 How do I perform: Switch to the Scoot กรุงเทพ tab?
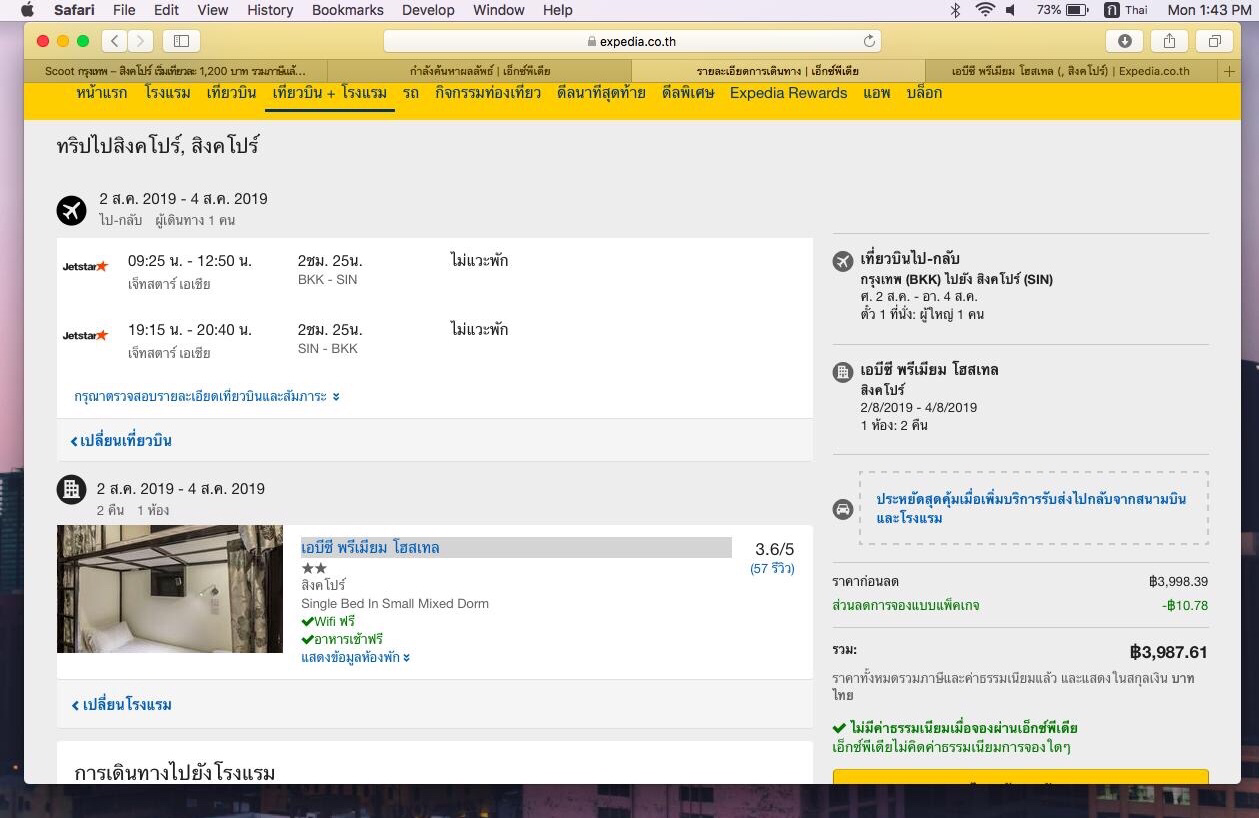click(x=176, y=71)
